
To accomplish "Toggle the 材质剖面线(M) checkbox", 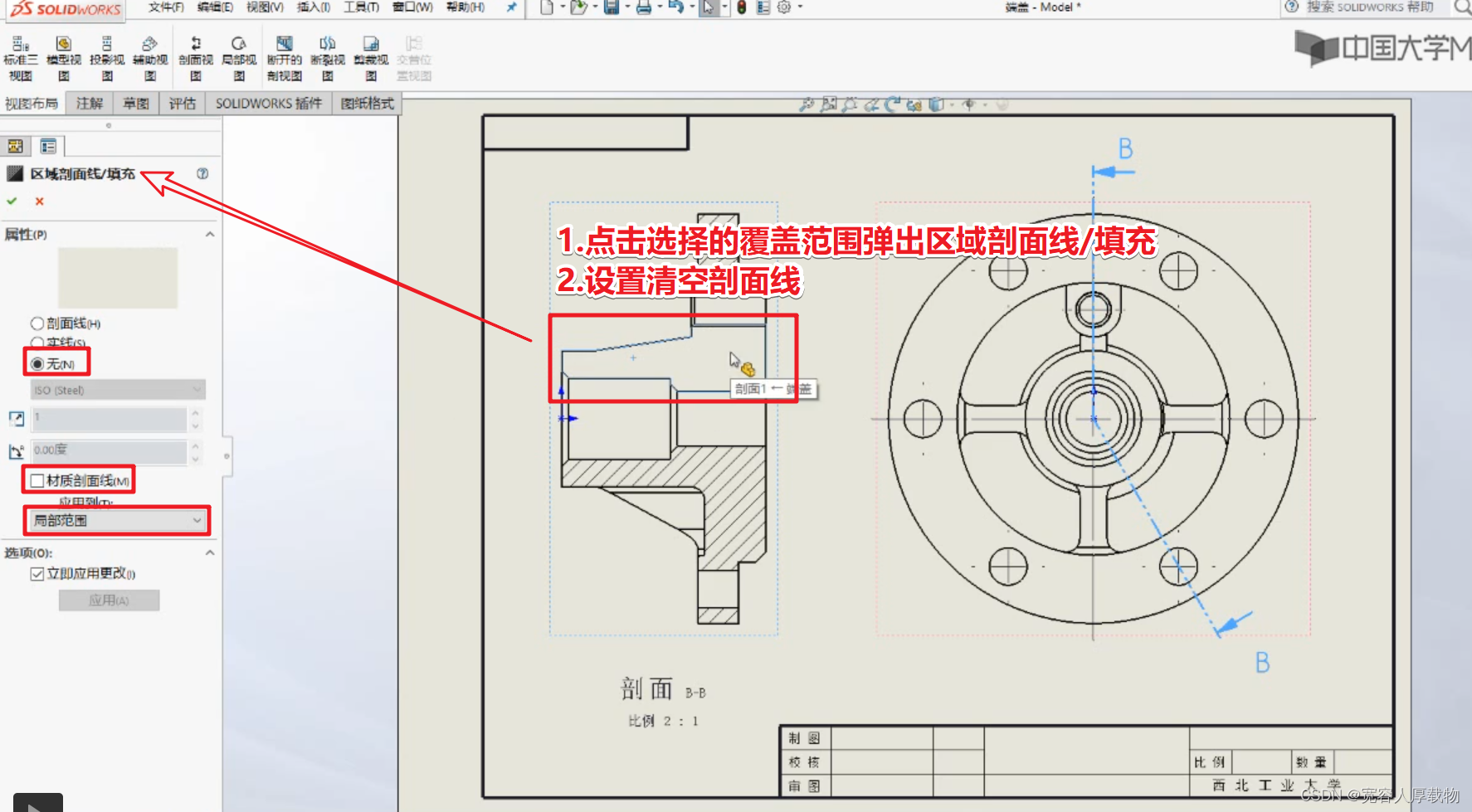I will [x=37, y=480].
